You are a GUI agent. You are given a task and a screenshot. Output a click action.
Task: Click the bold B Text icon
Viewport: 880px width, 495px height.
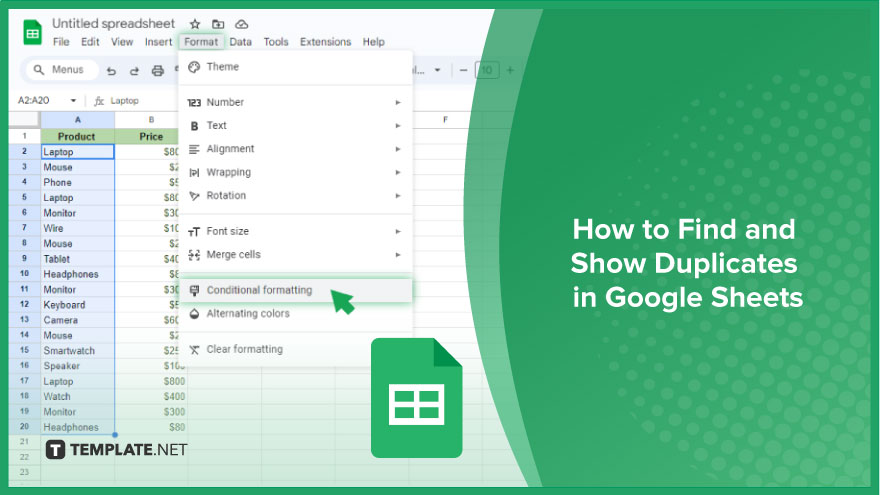click(x=194, y=126)
